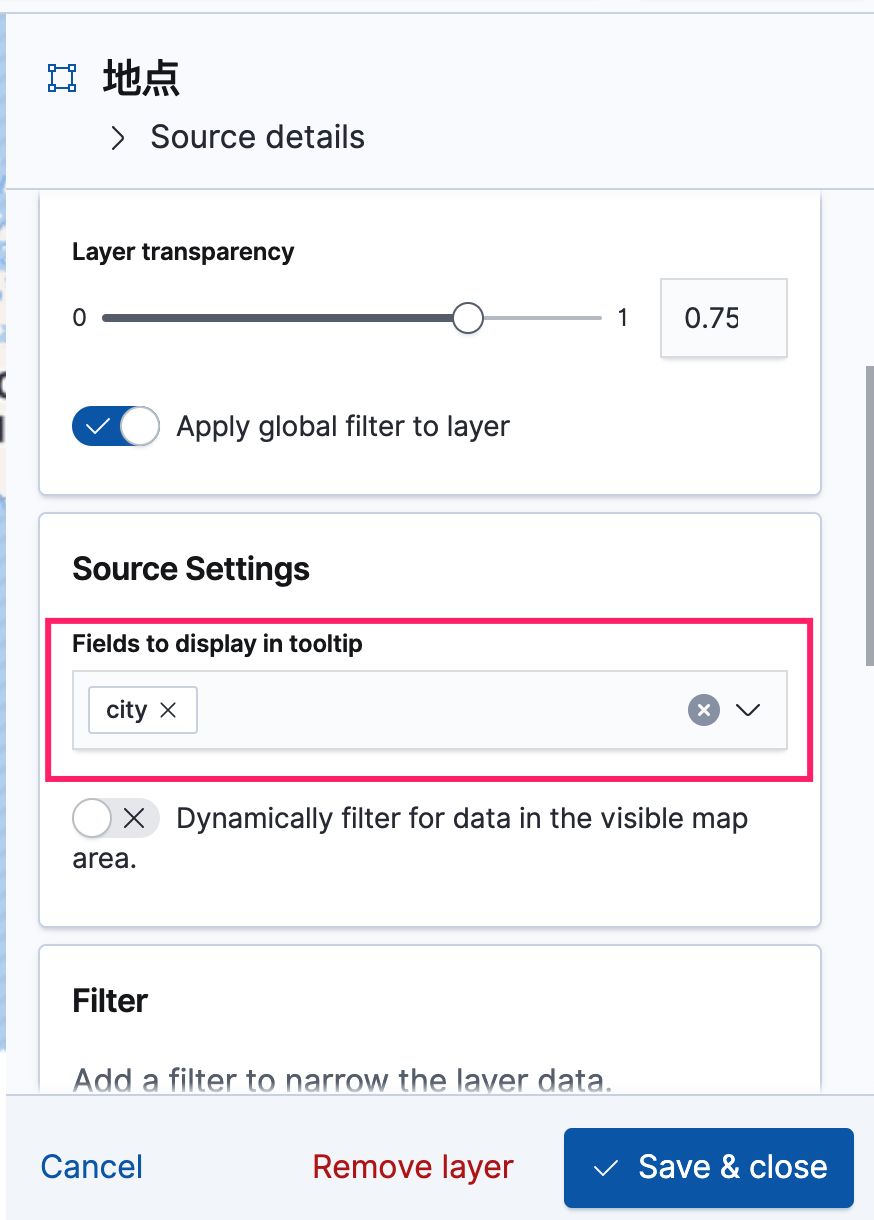Select the city field badge text

(126, 710)
